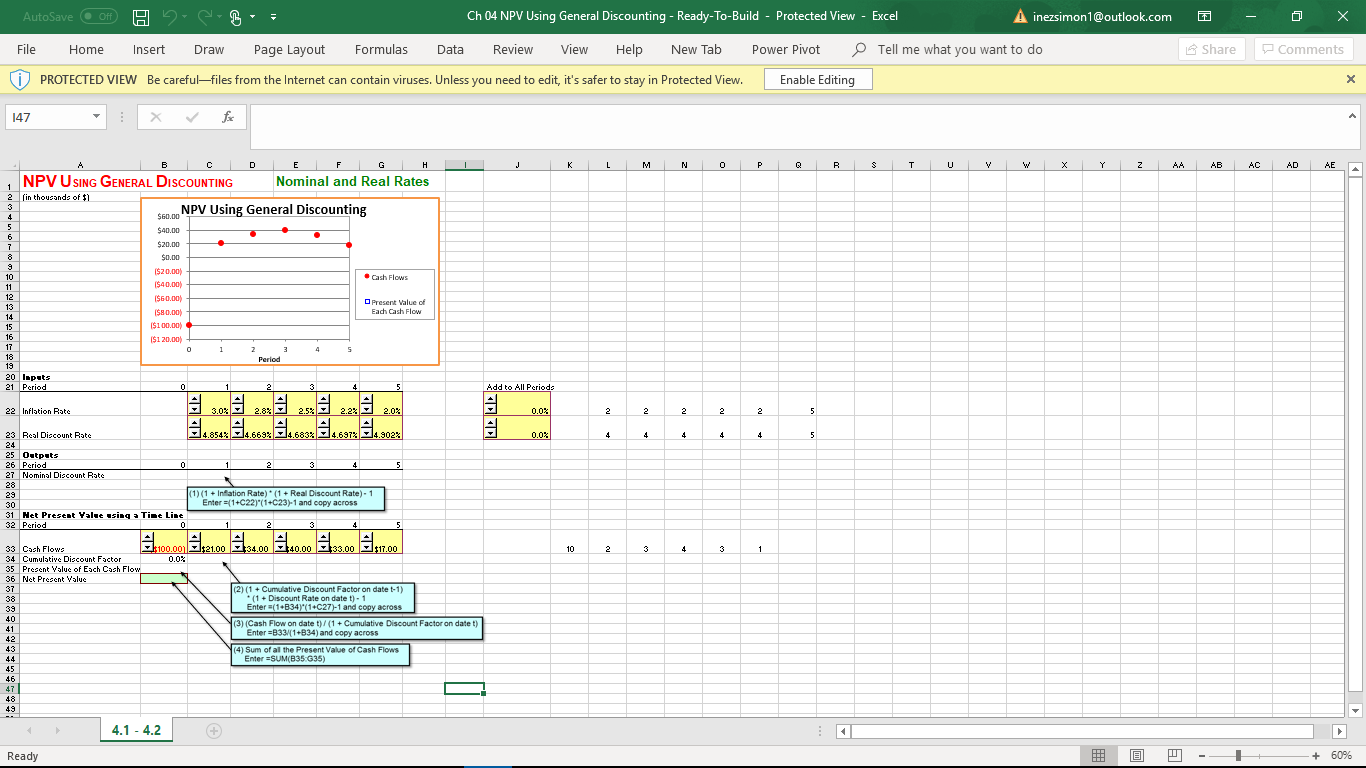Zoom out using the minus icon
1366x768 pixels.
(1201, 755)
